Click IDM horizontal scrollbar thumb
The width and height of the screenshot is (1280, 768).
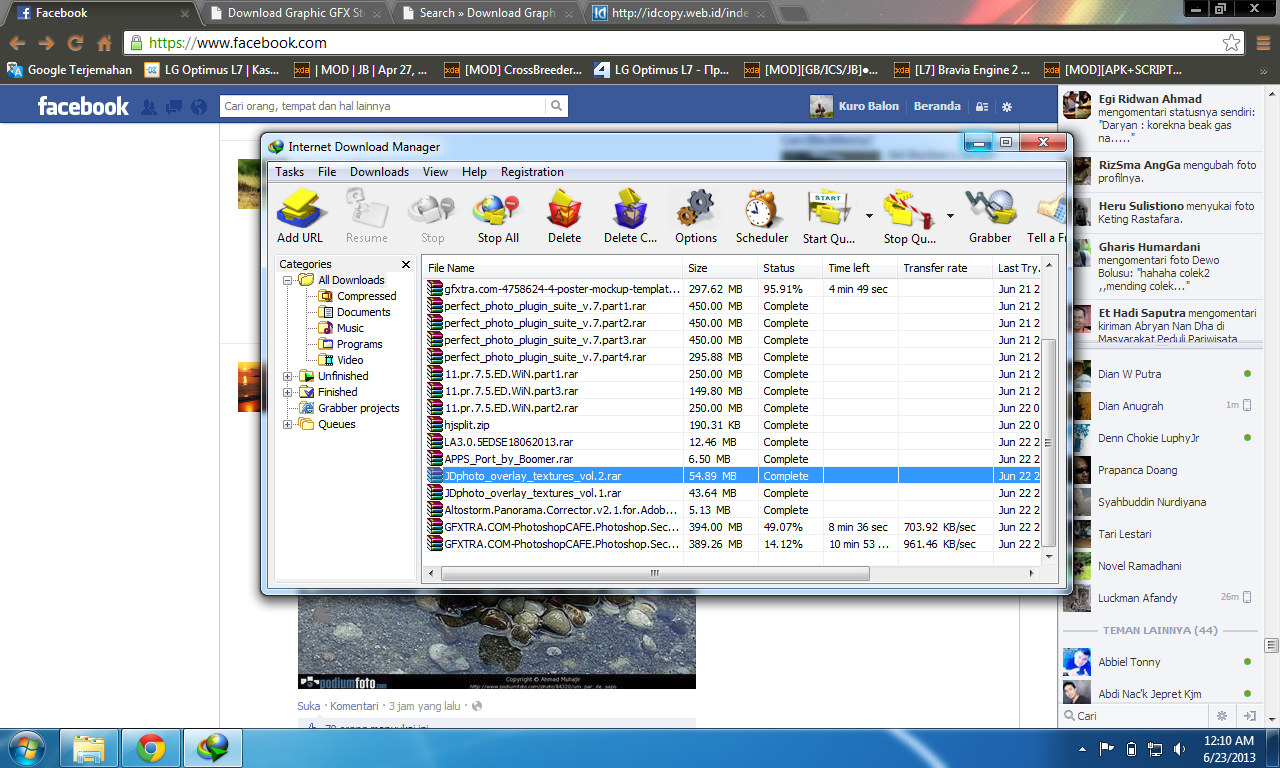654,574
